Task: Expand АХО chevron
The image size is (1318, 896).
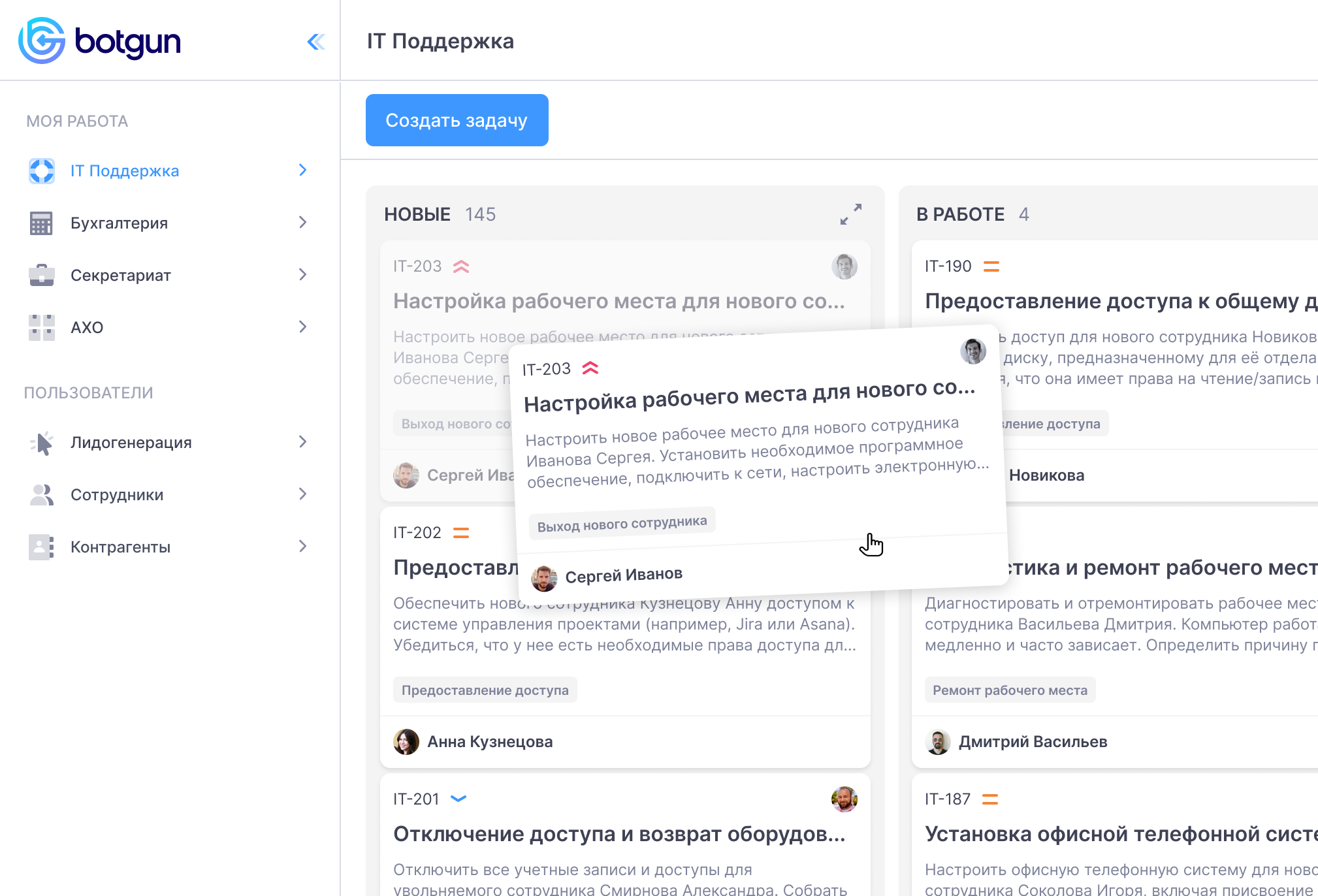Action: pyautogui.click(x=302, y=327)
